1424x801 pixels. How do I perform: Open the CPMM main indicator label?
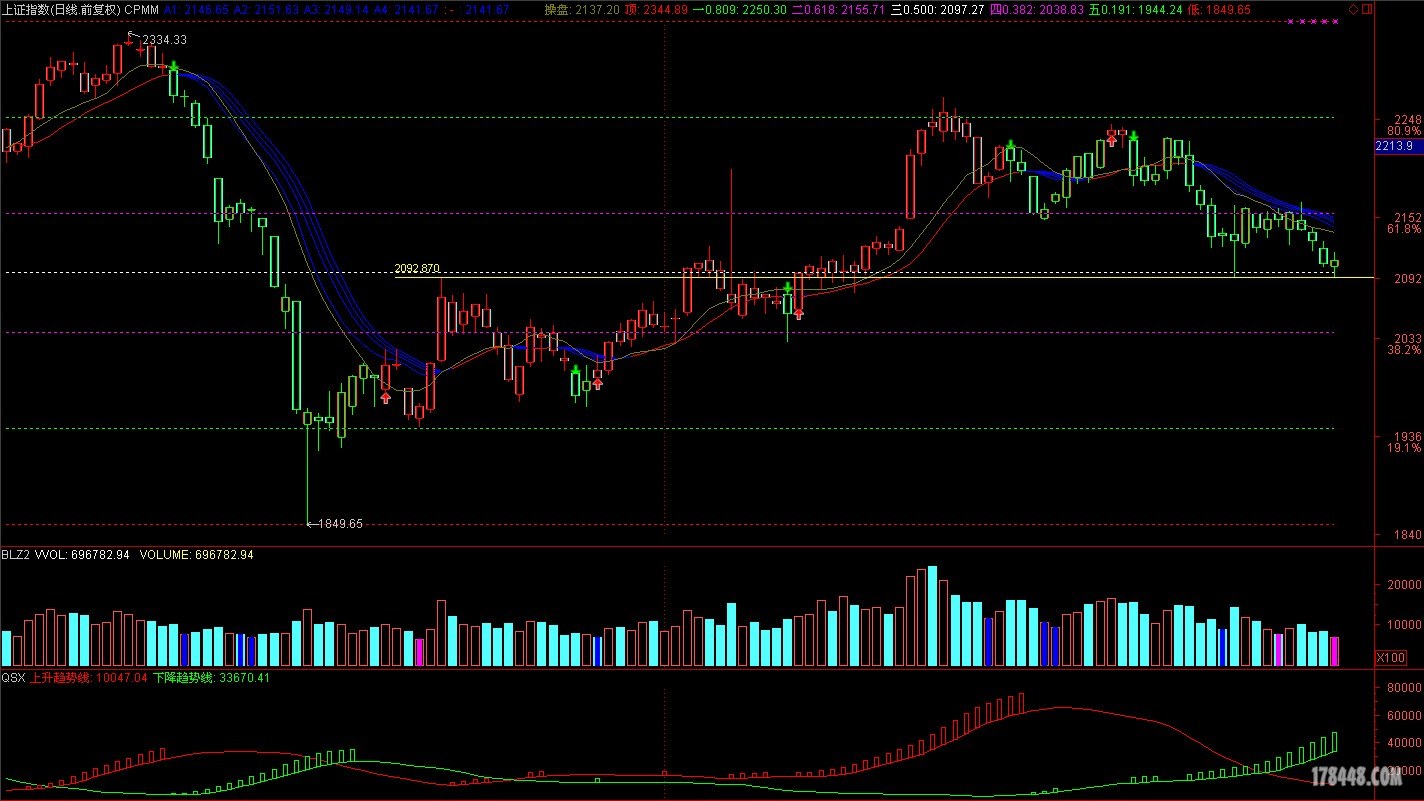tap(141, 9)
